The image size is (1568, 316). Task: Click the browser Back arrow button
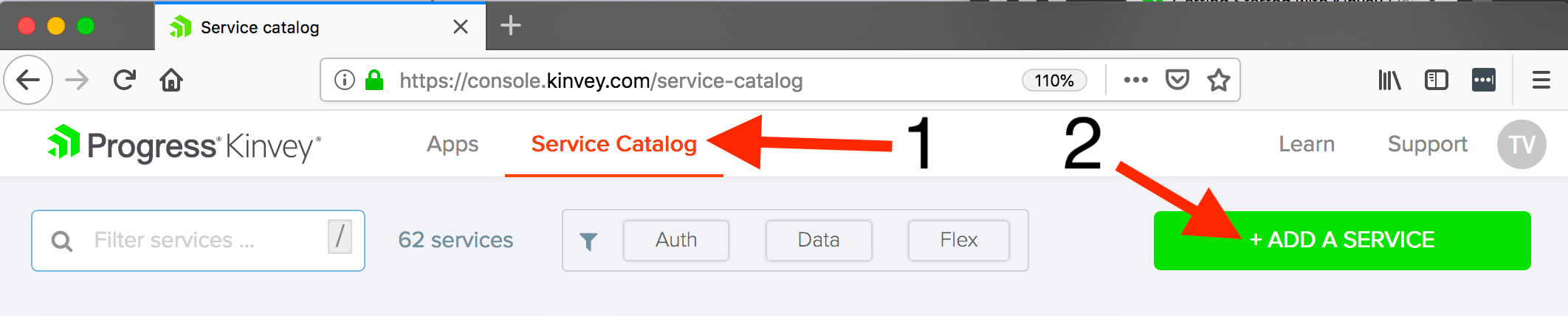[28, 80]
